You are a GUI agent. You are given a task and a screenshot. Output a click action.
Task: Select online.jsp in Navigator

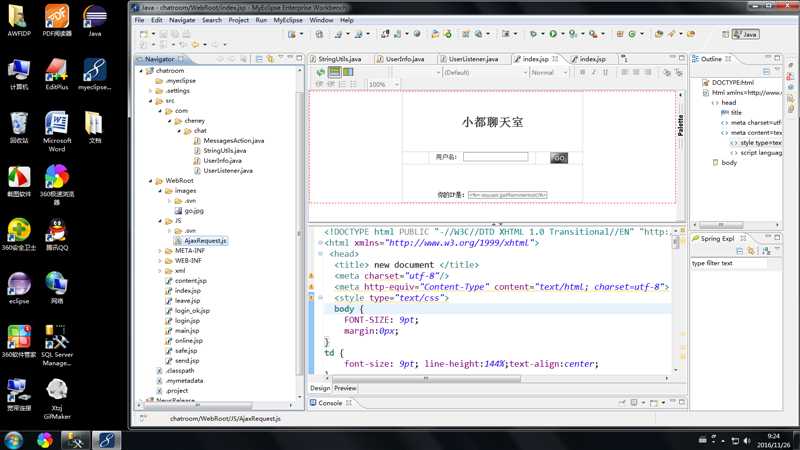[188, 341]
